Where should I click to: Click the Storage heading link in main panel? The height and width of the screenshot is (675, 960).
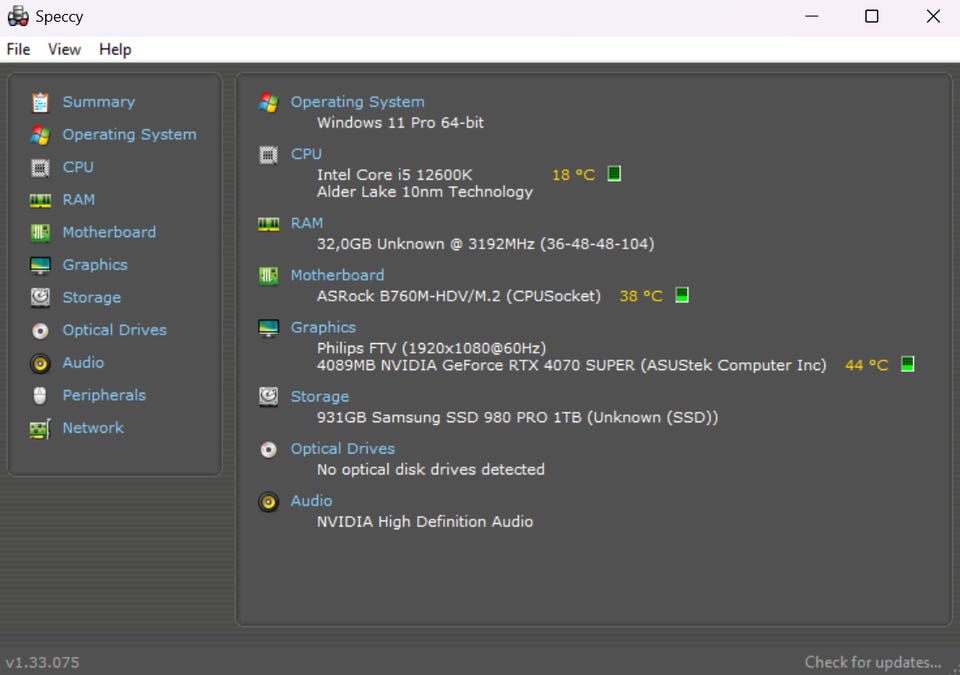tap(320, 396)
